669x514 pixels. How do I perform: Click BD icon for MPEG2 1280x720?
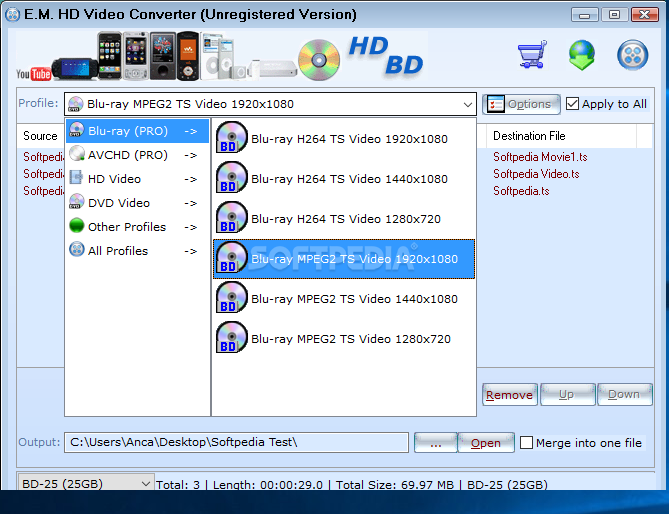[231, 337]
